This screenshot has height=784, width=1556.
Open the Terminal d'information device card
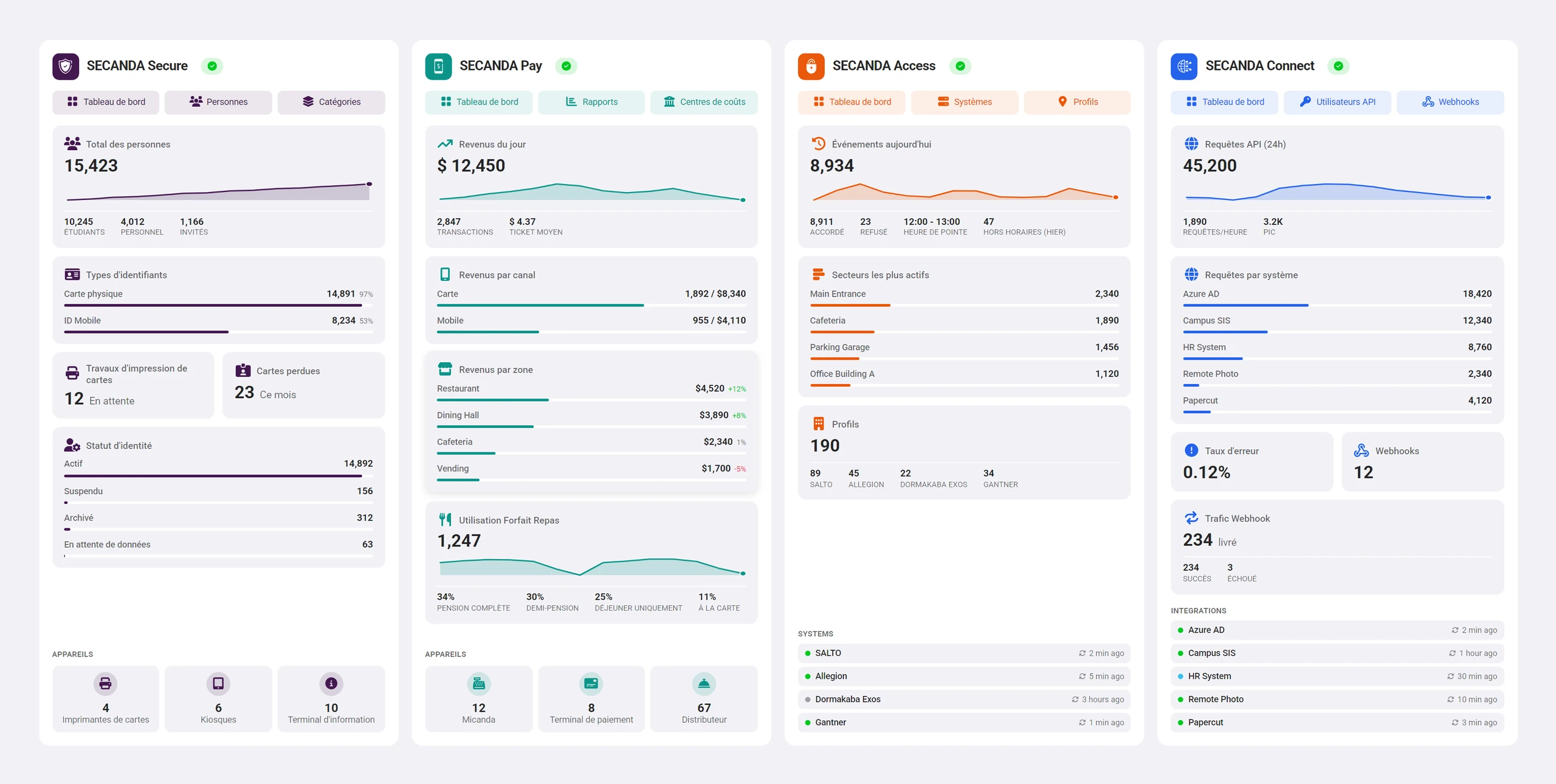(x=331, y=699)
